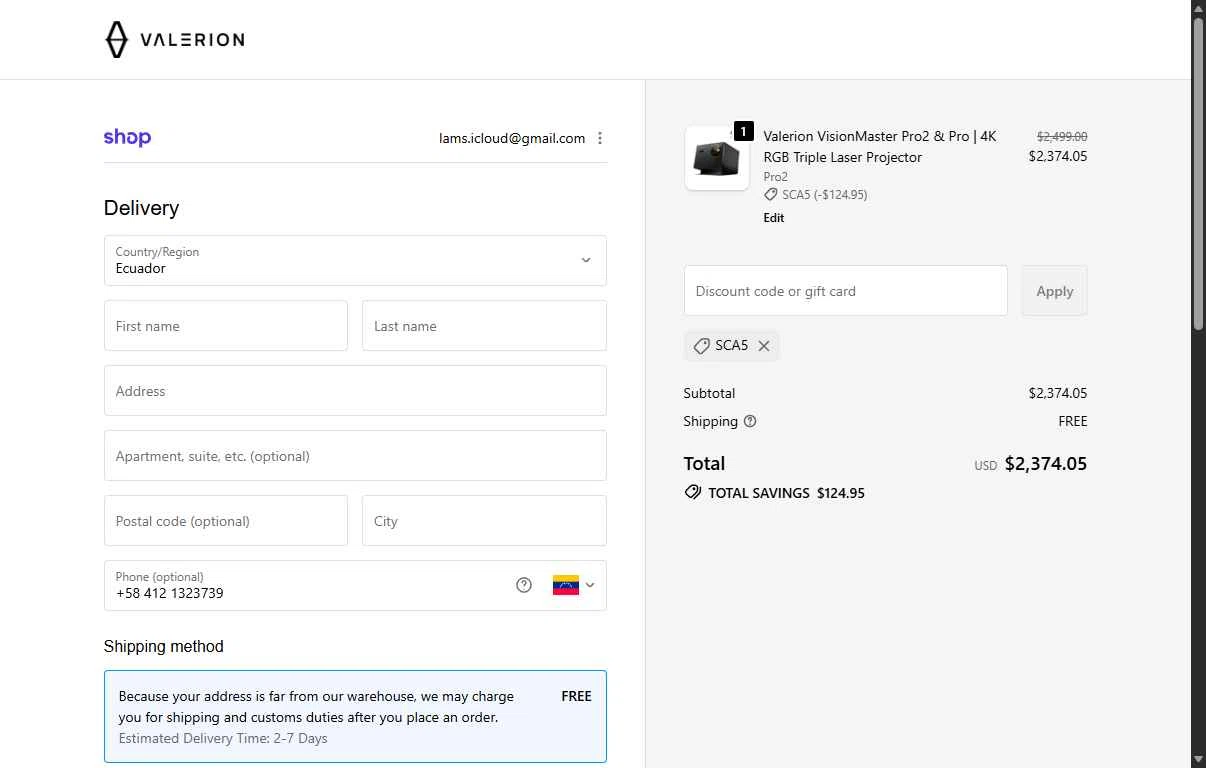Click the Discount code or gift card field

pyautogui.click(x=846, y=291)
